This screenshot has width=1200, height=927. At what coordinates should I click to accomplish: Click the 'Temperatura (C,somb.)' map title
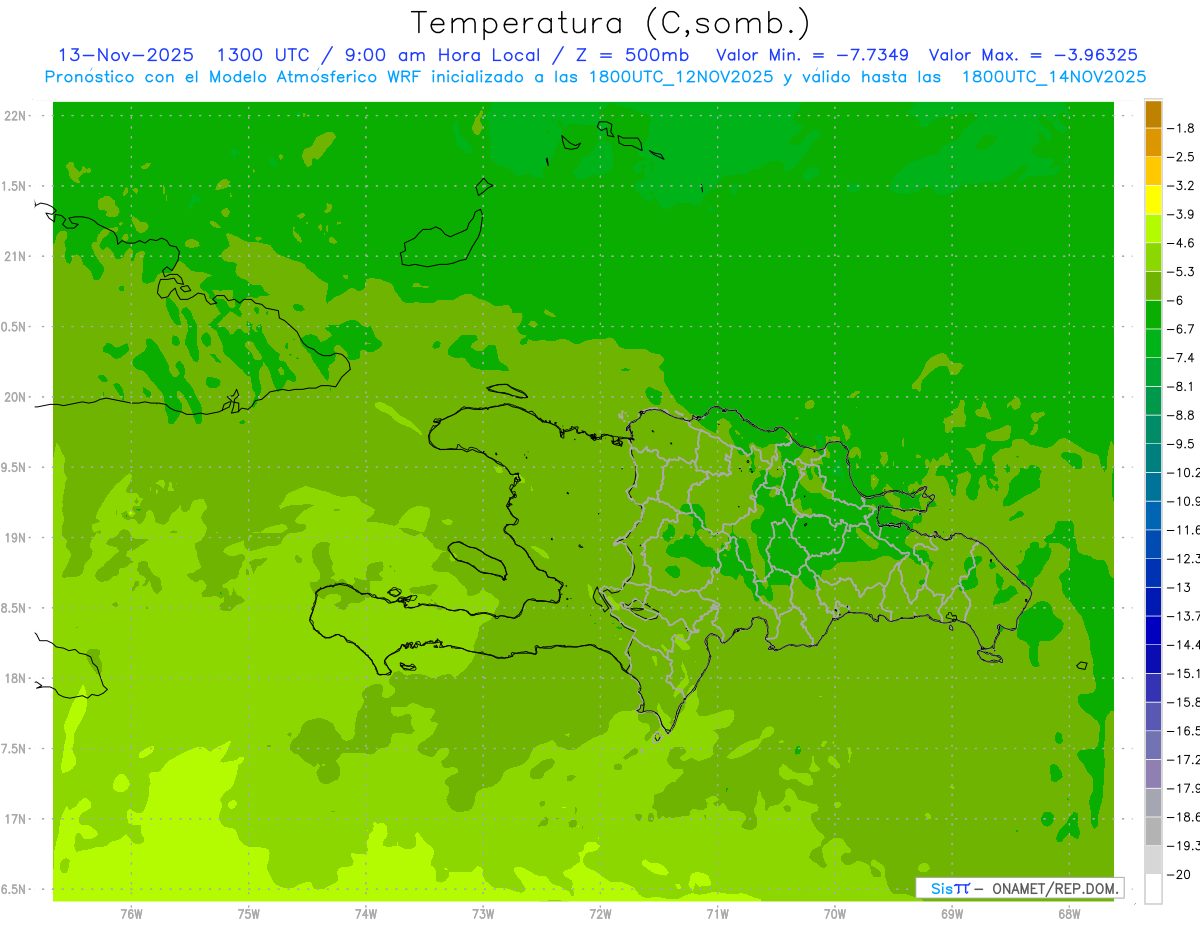tap(611, 23)
